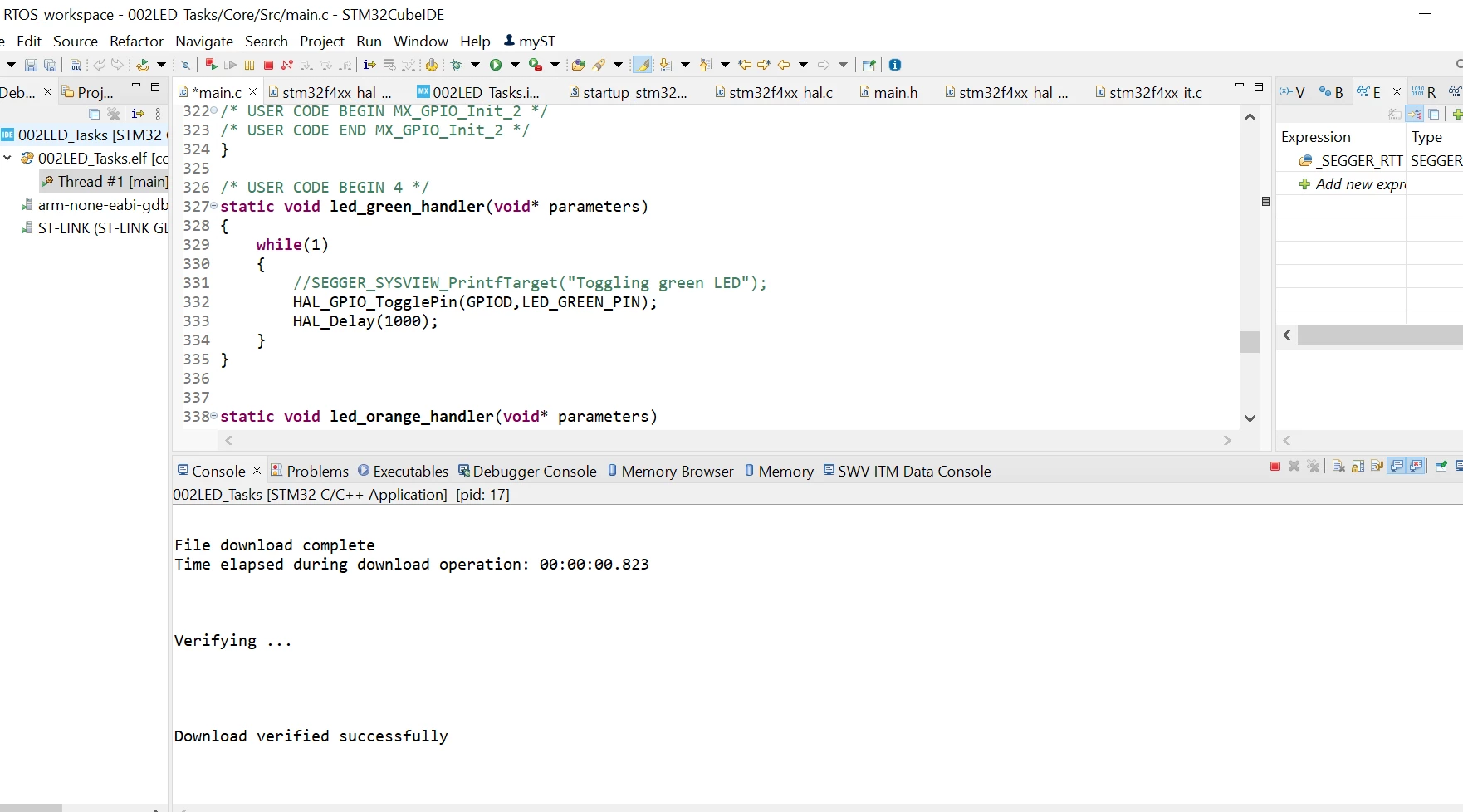Click the Last Edit Location arrow icon
Screen dimensions: 1463x812
(x=745, y=65)
